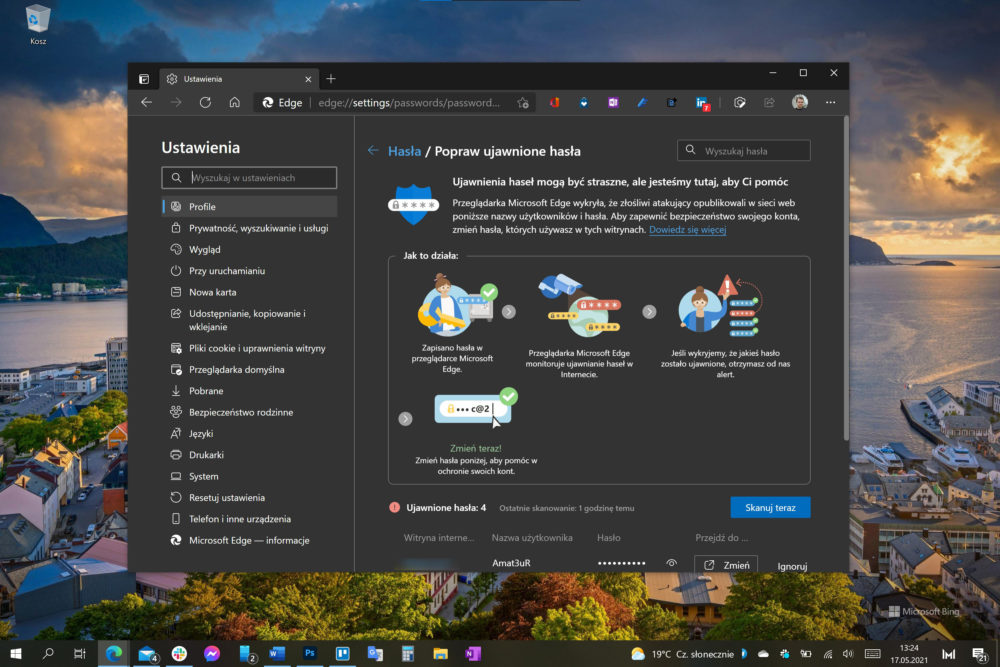The image size is (1000, 667).
Task: Open System settings section
Action: point(249,476)
